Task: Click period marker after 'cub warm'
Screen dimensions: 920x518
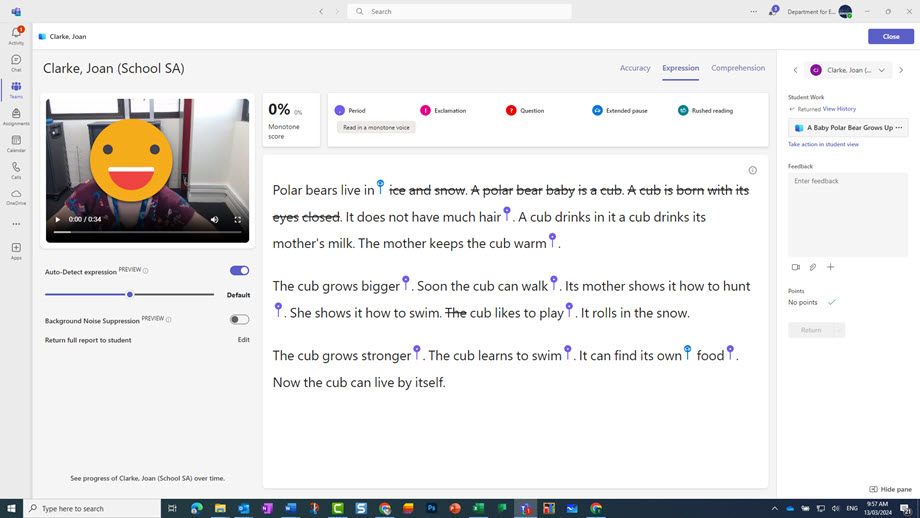Action: coord(552,240)
